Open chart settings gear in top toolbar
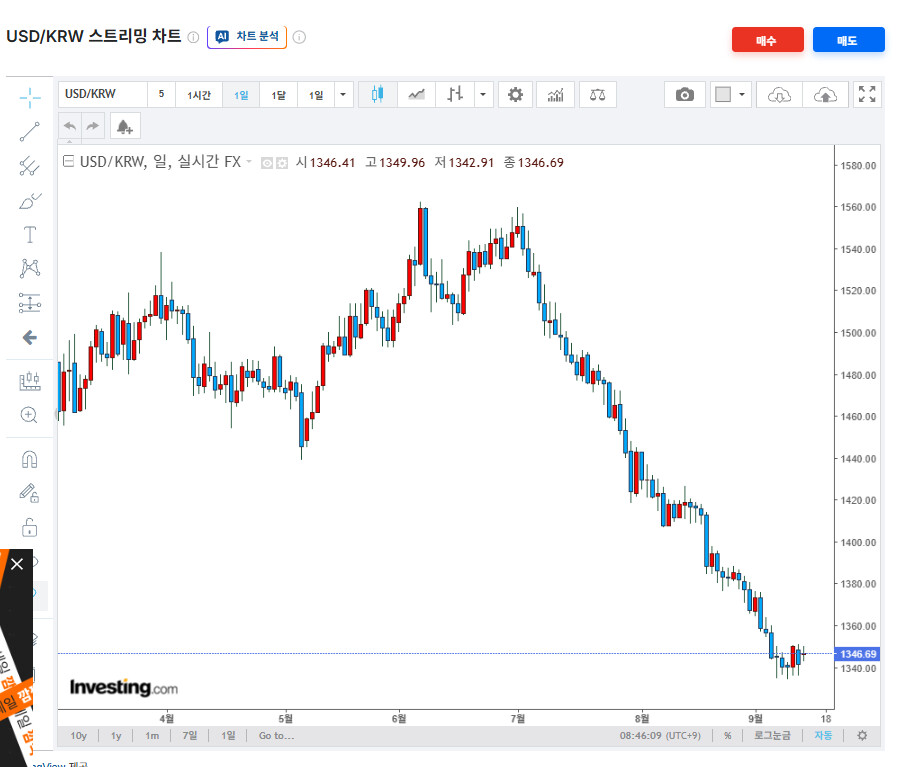This screenshot has width=899, height=767. pos(515,95)
